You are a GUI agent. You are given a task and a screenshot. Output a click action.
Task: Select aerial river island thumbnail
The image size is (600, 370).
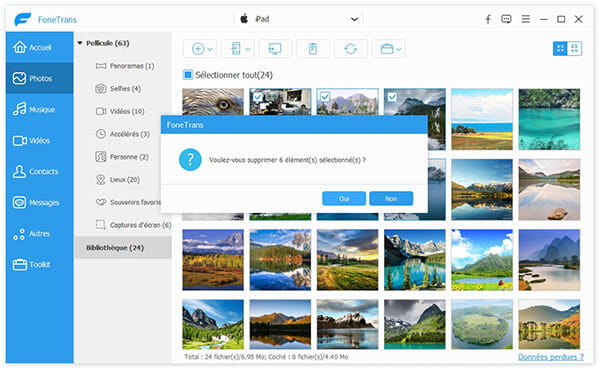click(x=482, y=324)
